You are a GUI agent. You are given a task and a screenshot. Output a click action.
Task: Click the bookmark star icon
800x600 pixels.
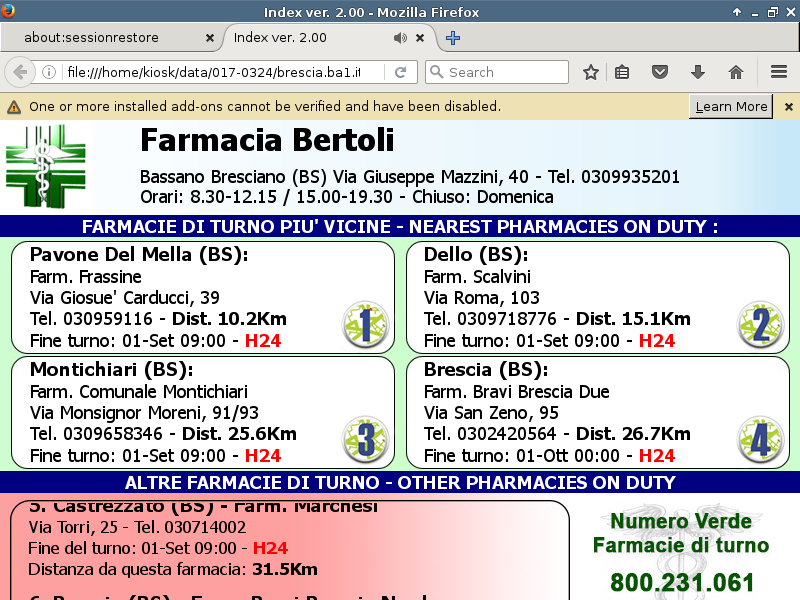click(x=591, y=72)
